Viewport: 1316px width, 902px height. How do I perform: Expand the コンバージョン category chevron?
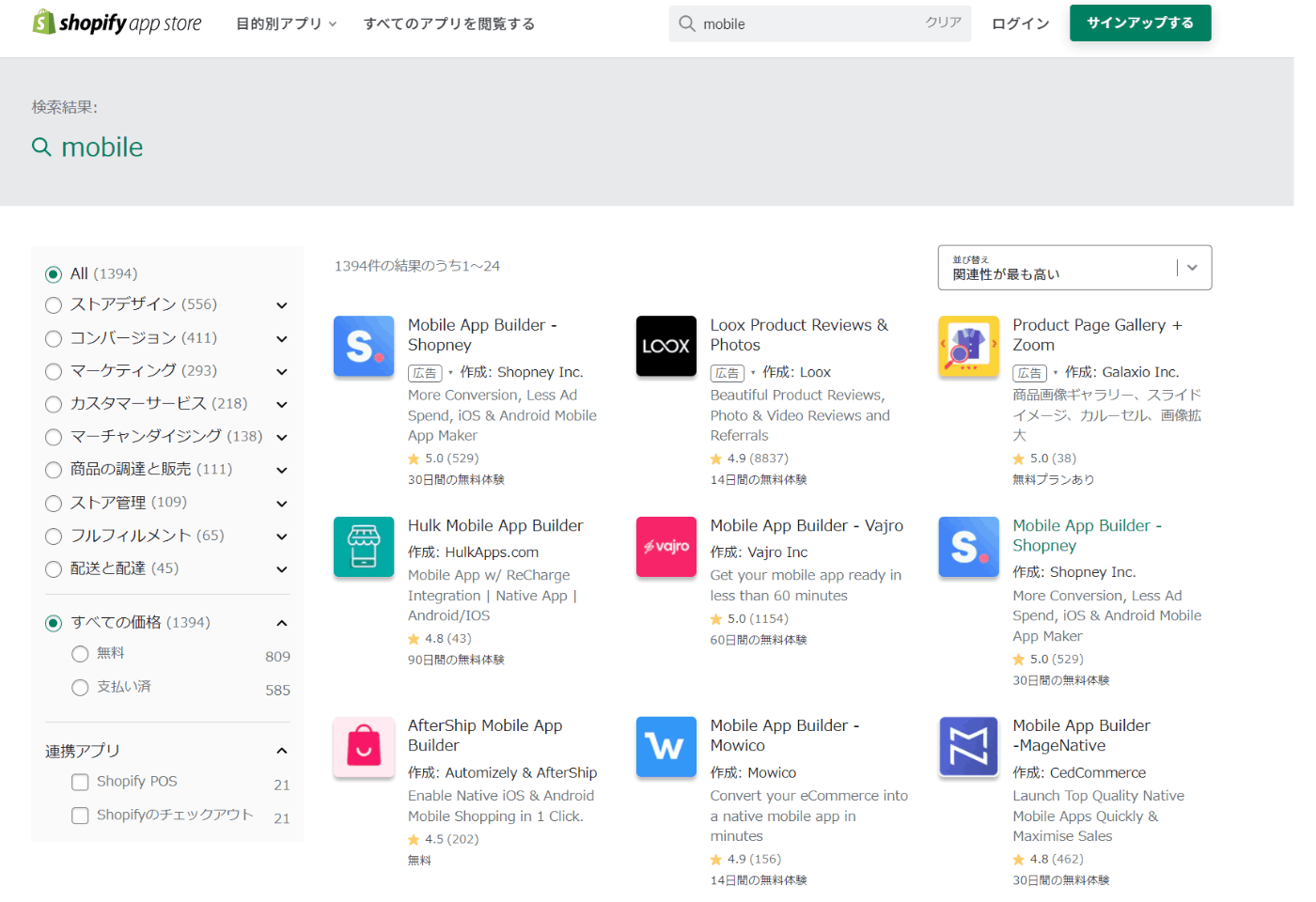point(281,338)
